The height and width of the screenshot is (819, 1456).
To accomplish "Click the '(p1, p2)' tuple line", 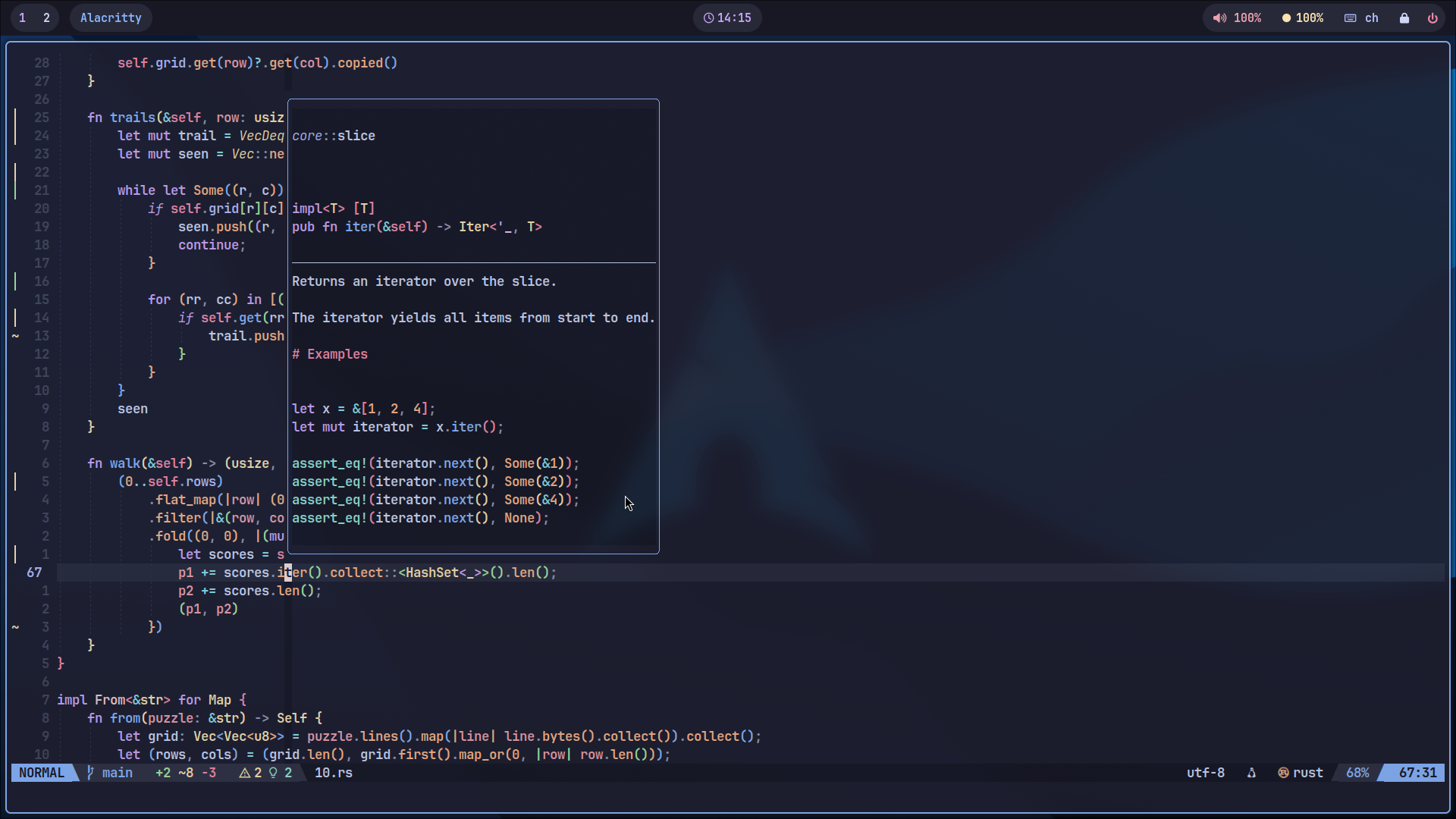I will coord(209,609).
